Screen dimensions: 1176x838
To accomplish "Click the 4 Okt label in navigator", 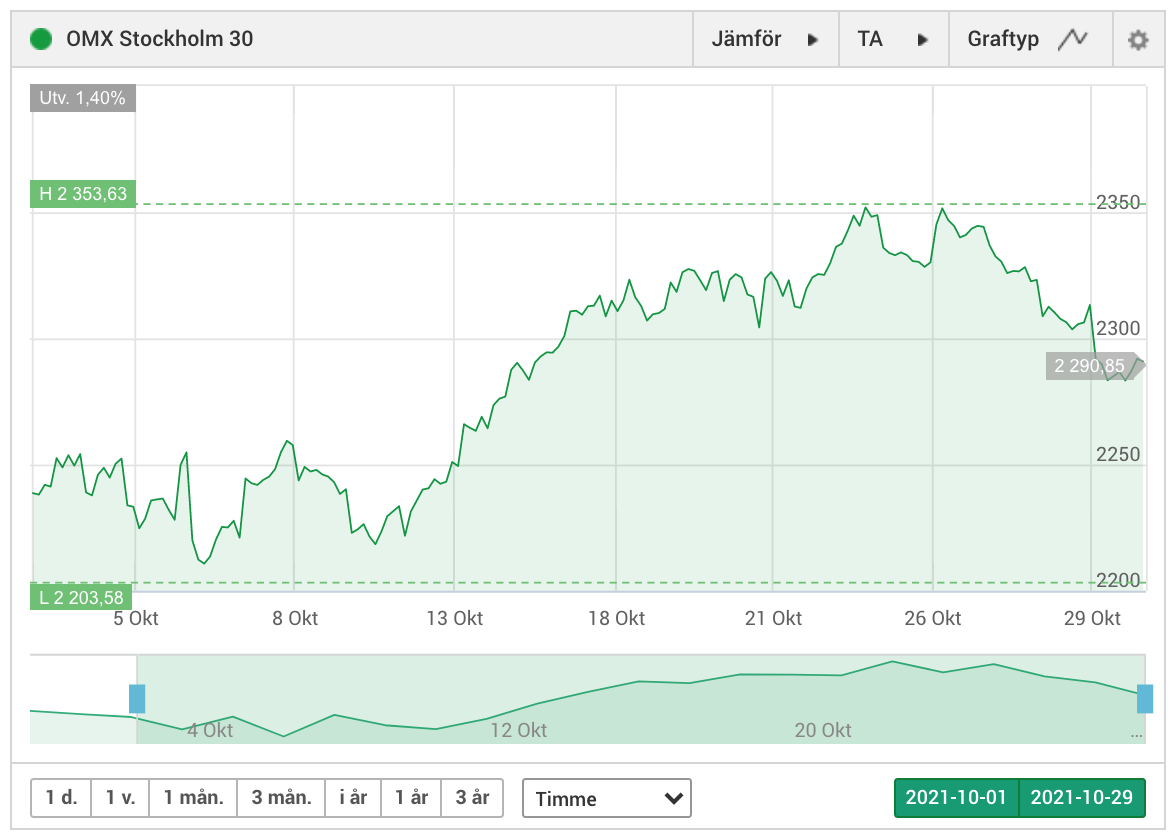I will pos(210,731).
